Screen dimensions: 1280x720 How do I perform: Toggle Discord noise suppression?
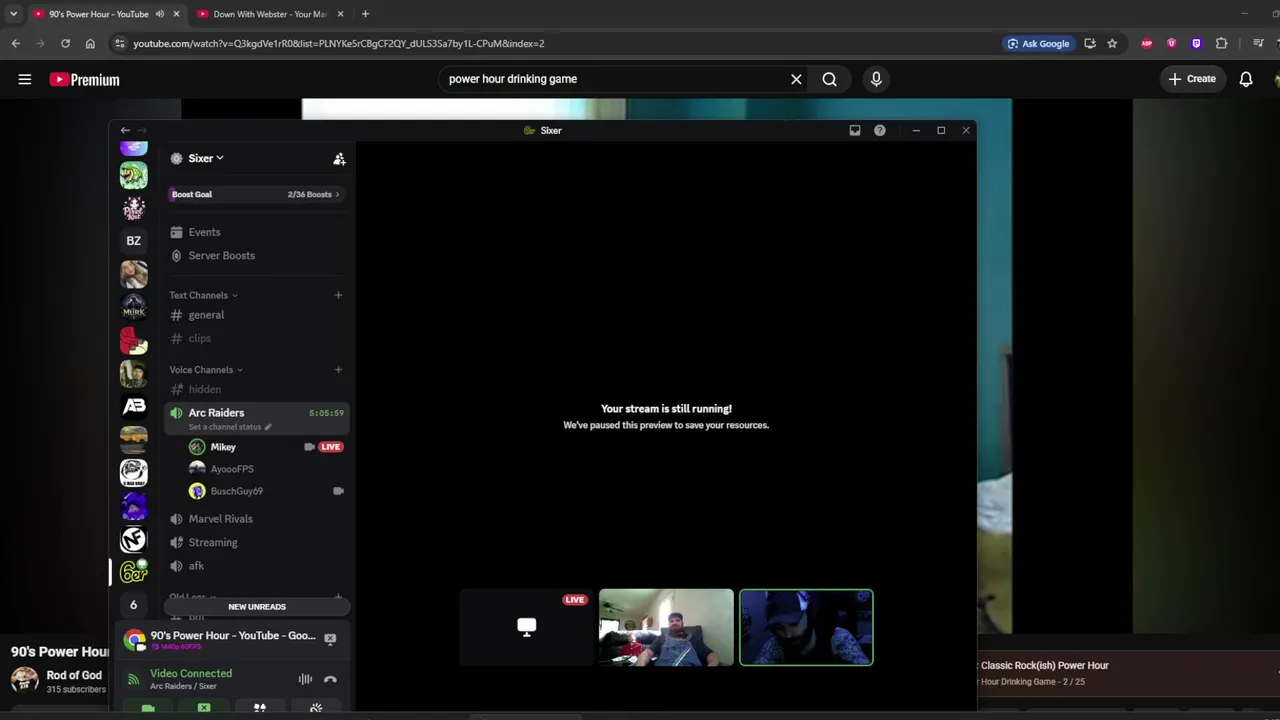pyautogui.click(x=305, y=680)
